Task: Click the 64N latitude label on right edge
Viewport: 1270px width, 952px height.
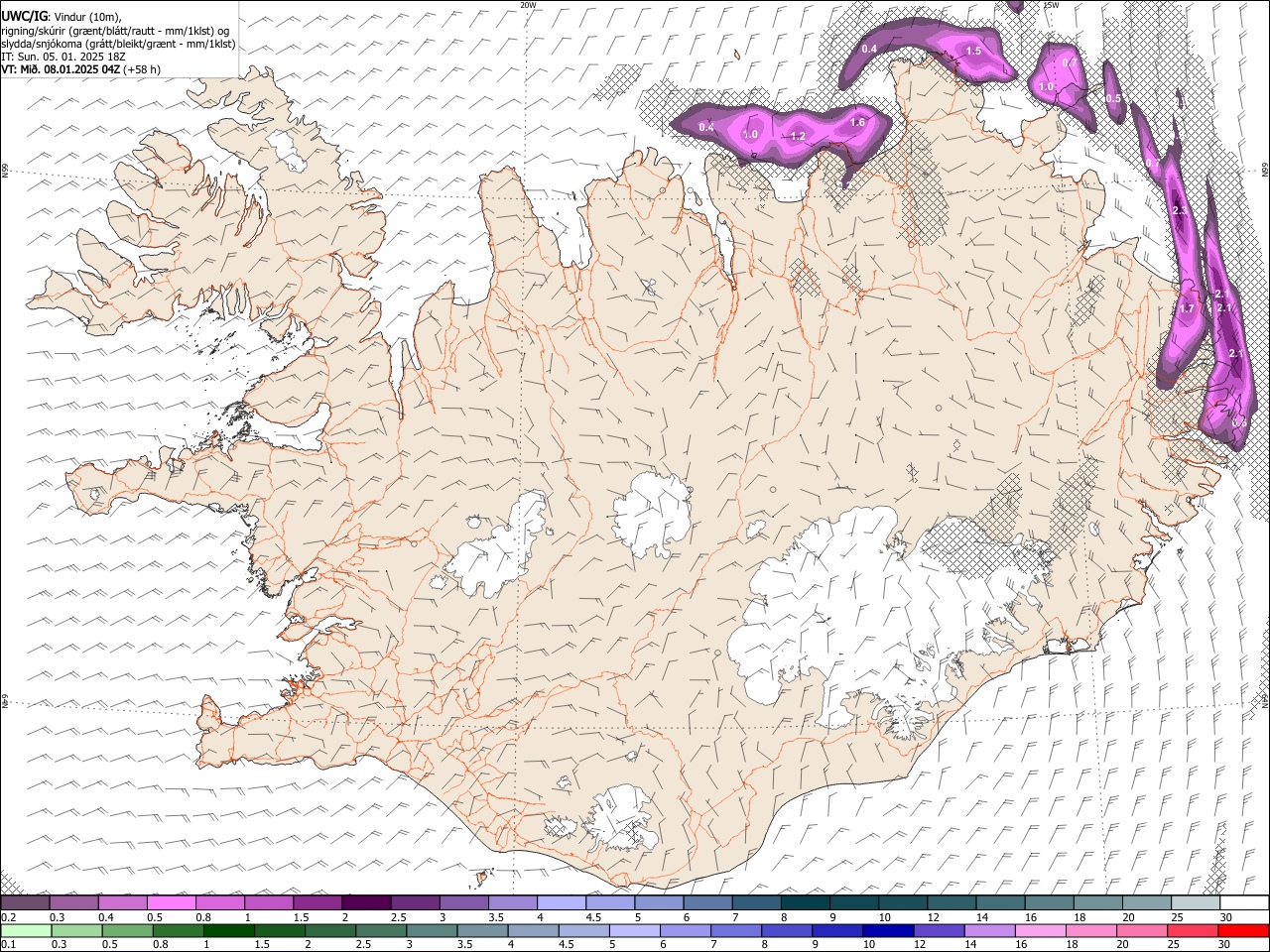Action: pos(1265,701)
